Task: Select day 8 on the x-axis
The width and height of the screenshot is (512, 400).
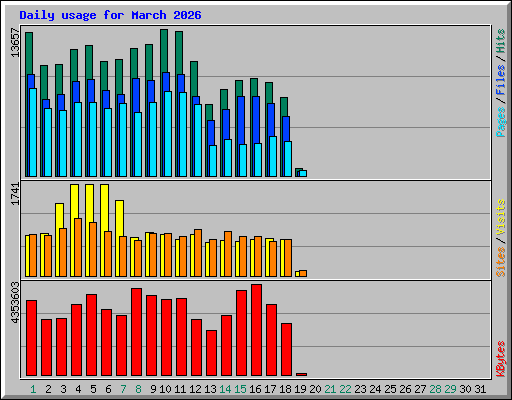Action: (x=138, y=389)
